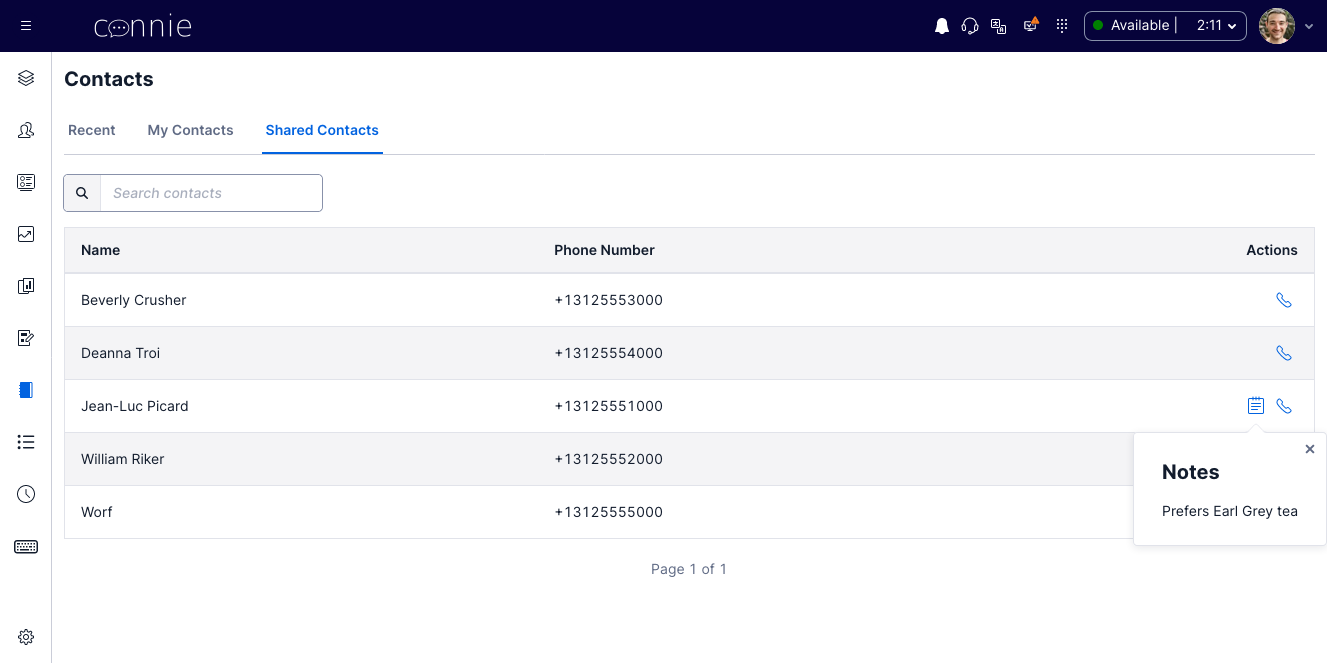Select the blue contacts book sidebar icon
Viewport: 1327px width, 663px height.
[x=26, y=390]
